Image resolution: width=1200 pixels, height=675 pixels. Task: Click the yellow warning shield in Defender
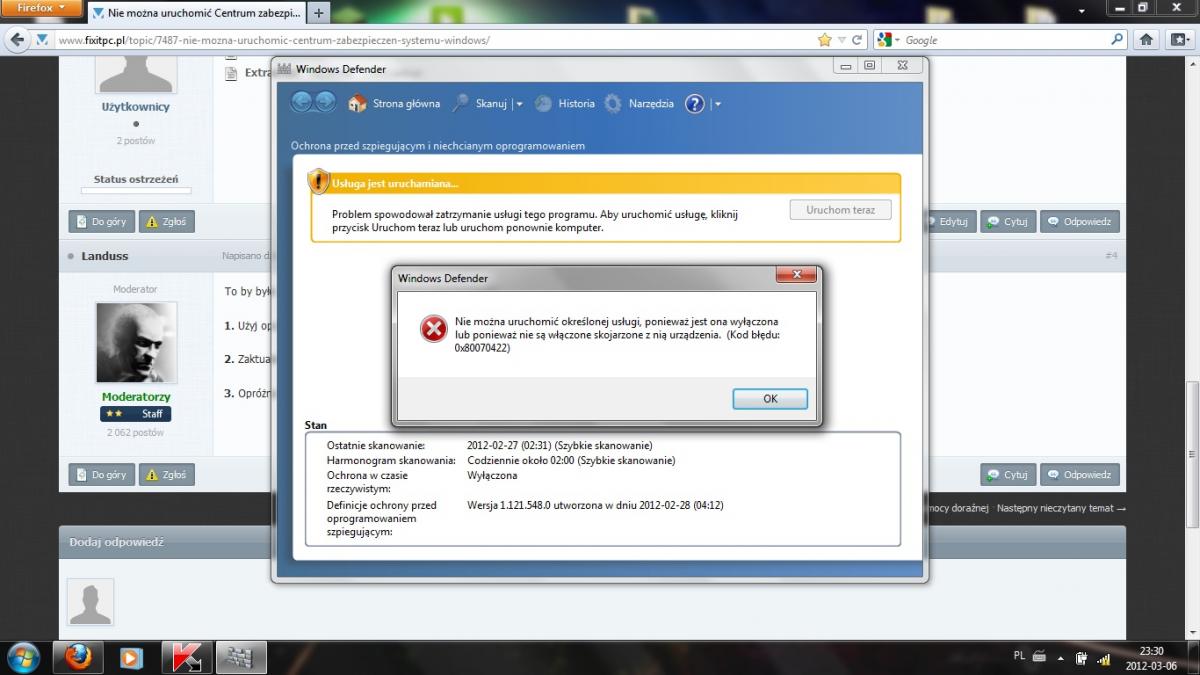pyautogui.click(x=318, y=182)
